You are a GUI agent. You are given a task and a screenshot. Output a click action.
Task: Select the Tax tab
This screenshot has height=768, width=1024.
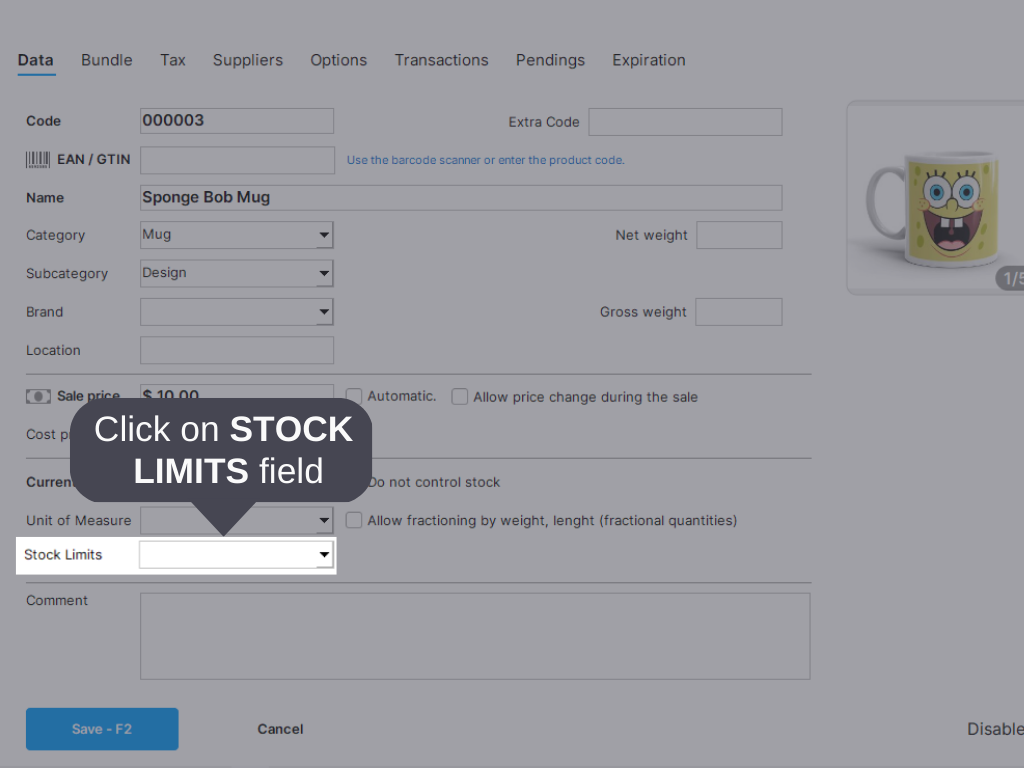click(172, 60)
